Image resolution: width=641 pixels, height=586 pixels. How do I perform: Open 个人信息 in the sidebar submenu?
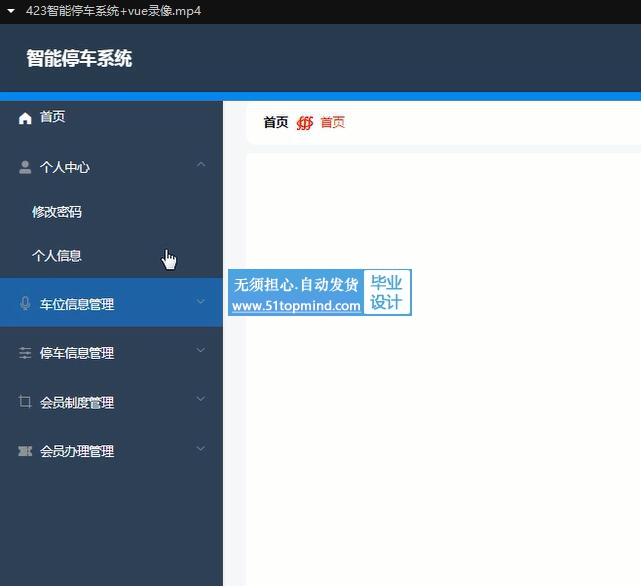click(x=57, y=256)
